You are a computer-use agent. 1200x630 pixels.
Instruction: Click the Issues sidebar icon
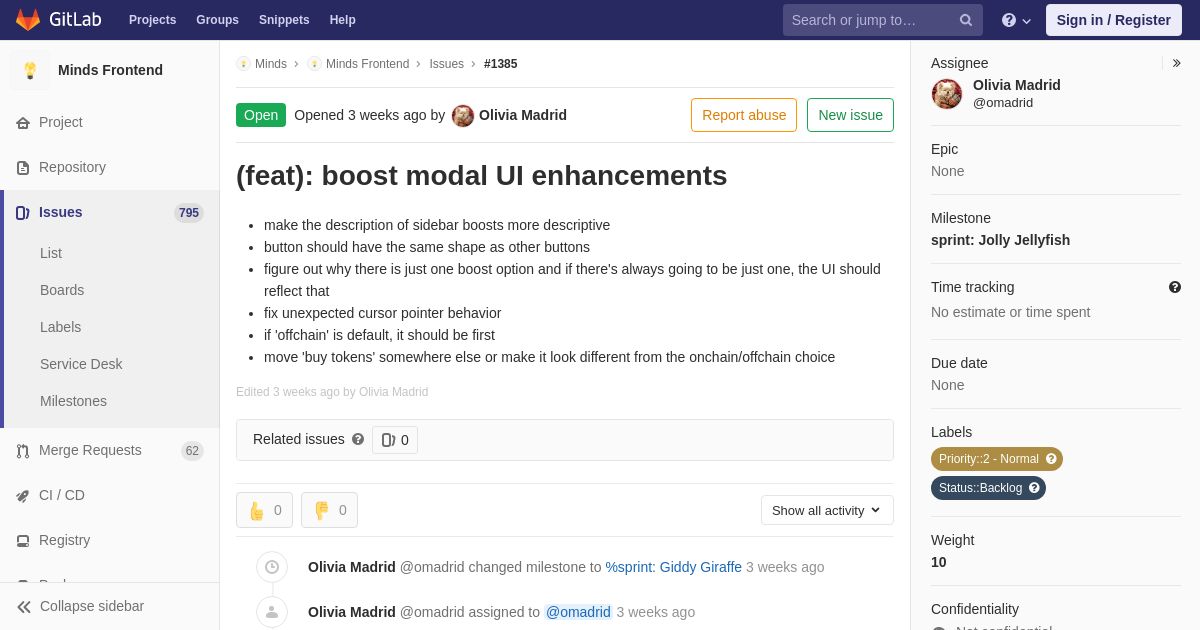pyautogui.click(x=23, y=213)
